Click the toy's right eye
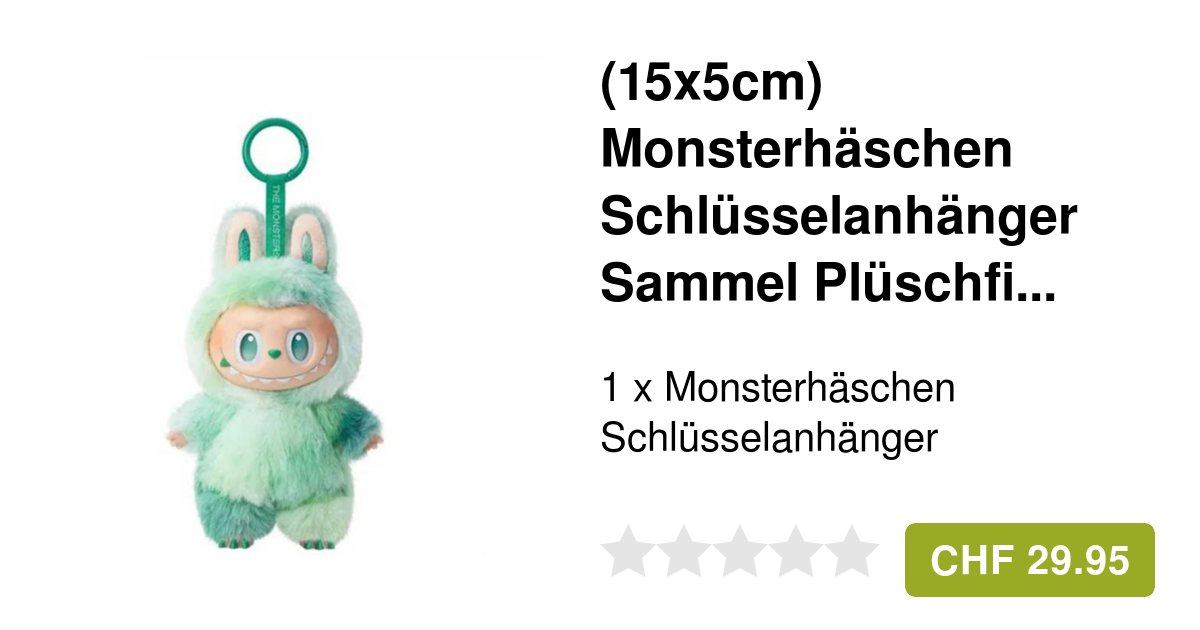Viewport: 1200px width, 630px height. tap(299, 346)
